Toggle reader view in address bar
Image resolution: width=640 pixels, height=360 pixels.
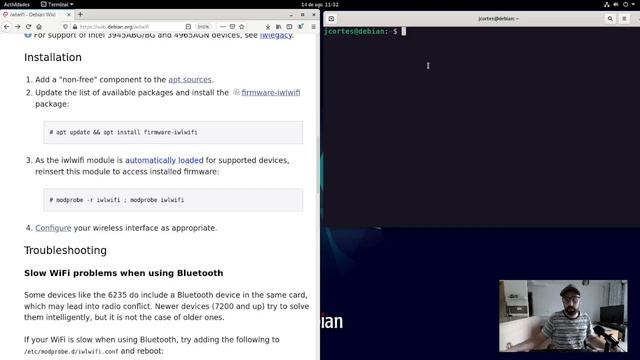188,27
